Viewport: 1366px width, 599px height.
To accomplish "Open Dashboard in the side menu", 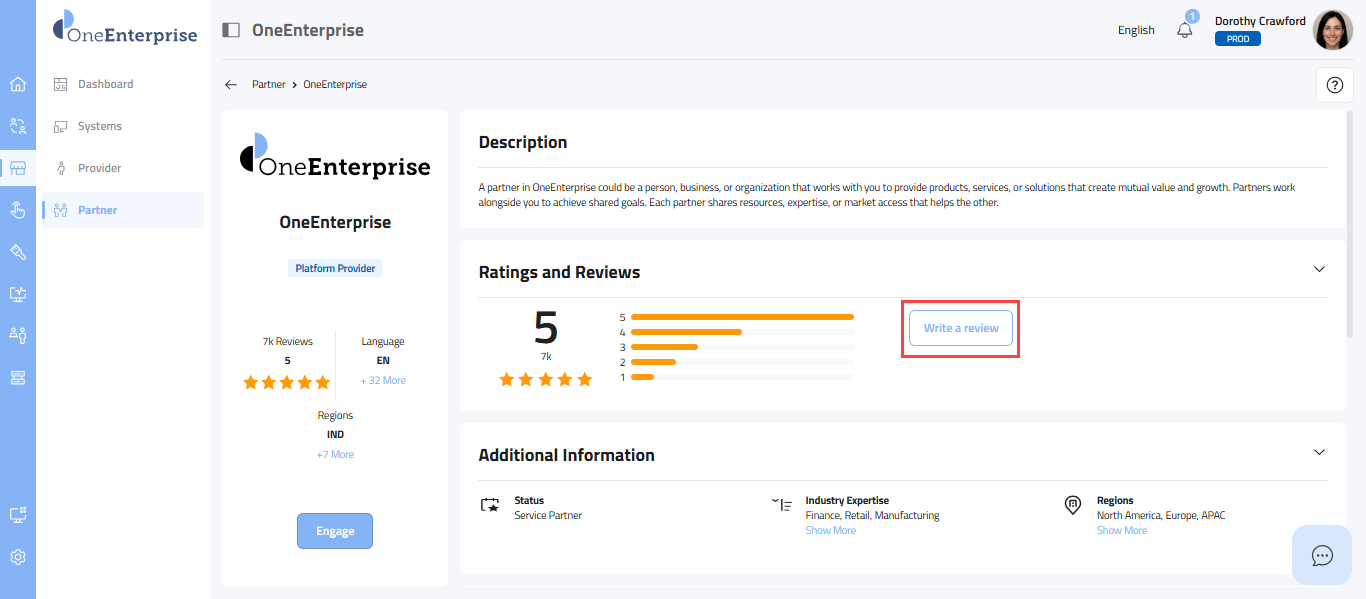I will pyautogui.click(x=105, y=84).
